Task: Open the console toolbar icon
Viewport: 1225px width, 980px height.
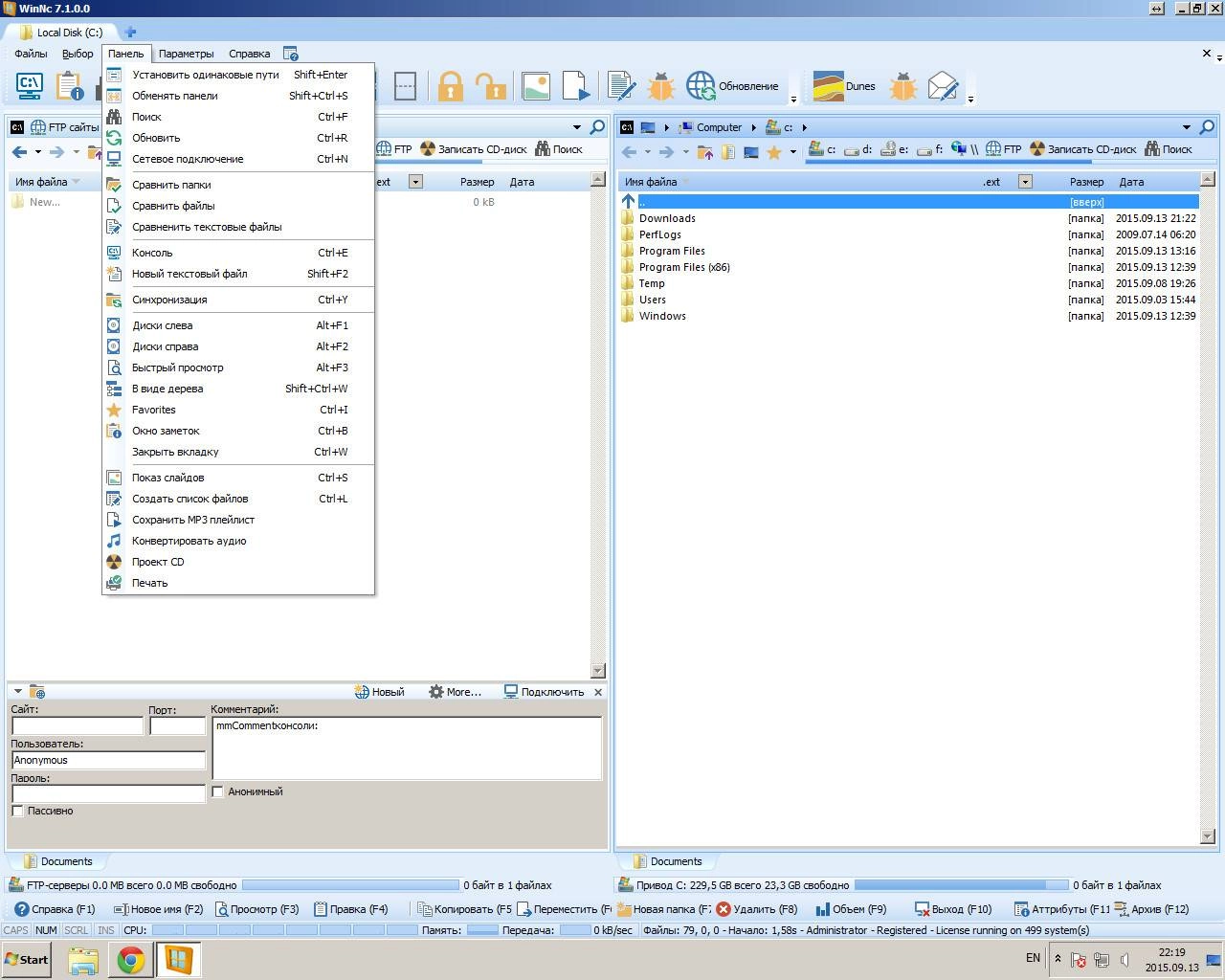Action: tap(30, 86)
